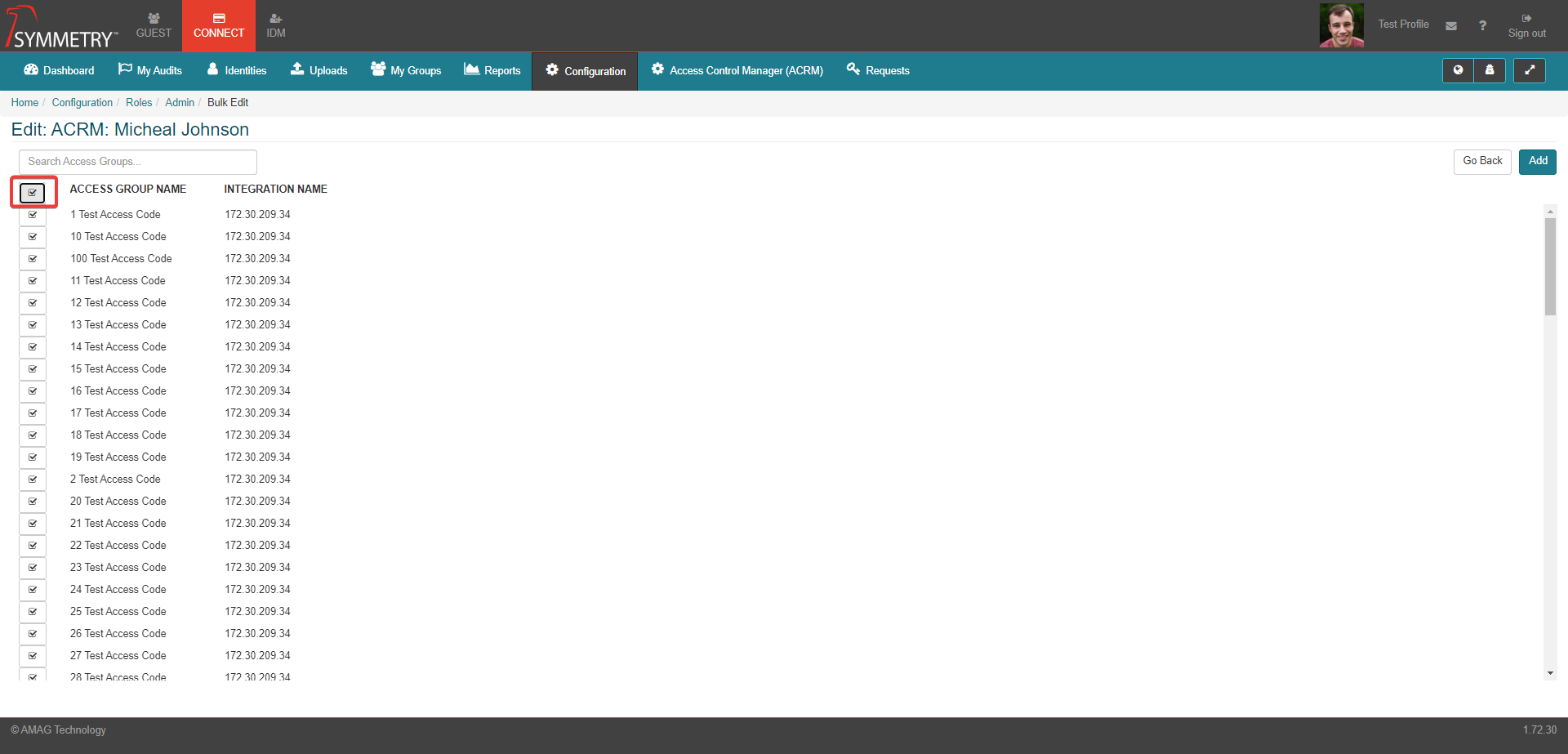Image resolution: width=1568 pixels, height=754 pixels.
Task: Open the Dashboard menu
Action: click(60, 70)
